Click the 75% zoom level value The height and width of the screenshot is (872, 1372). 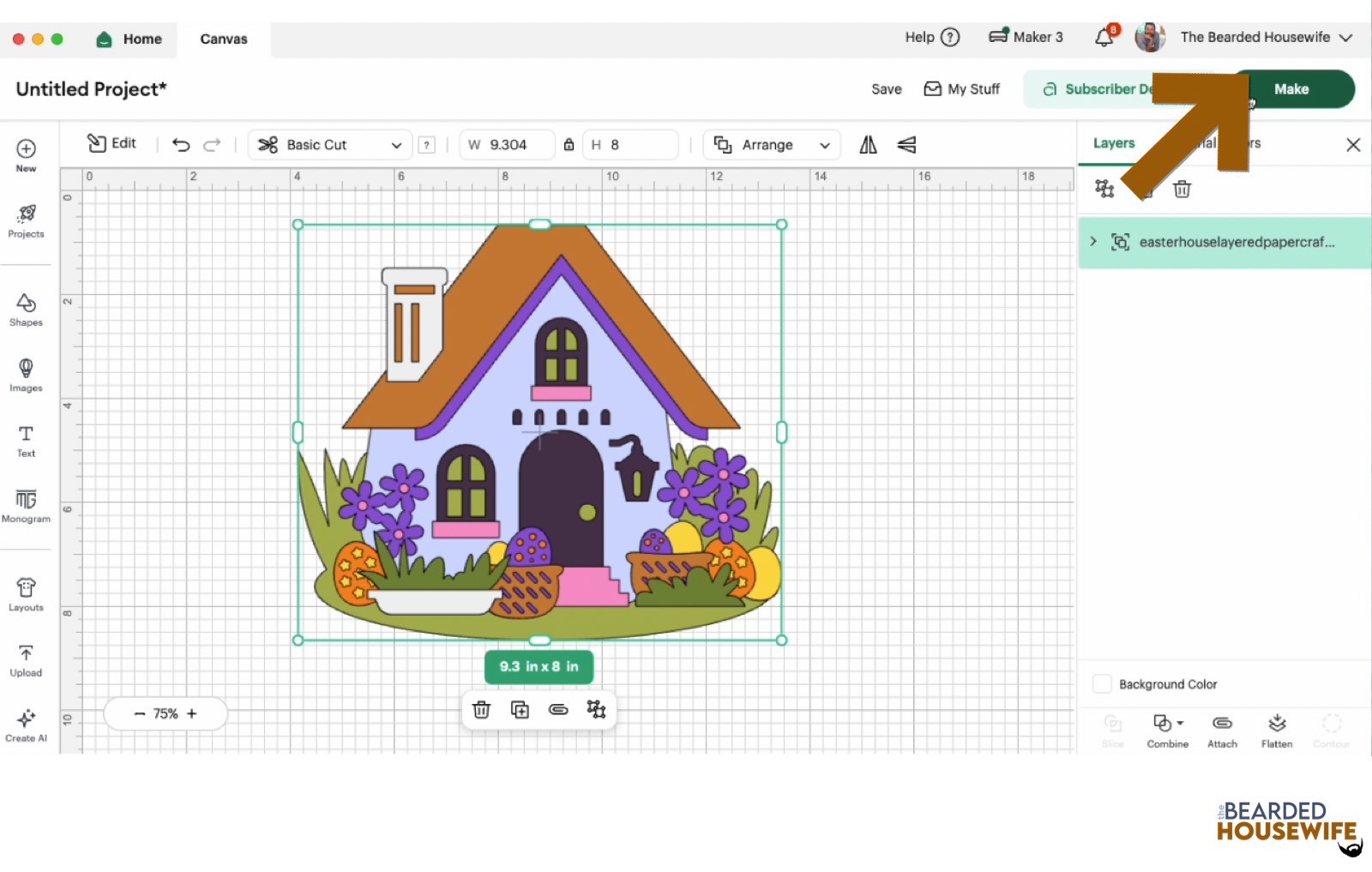click(x=165, y=713)
